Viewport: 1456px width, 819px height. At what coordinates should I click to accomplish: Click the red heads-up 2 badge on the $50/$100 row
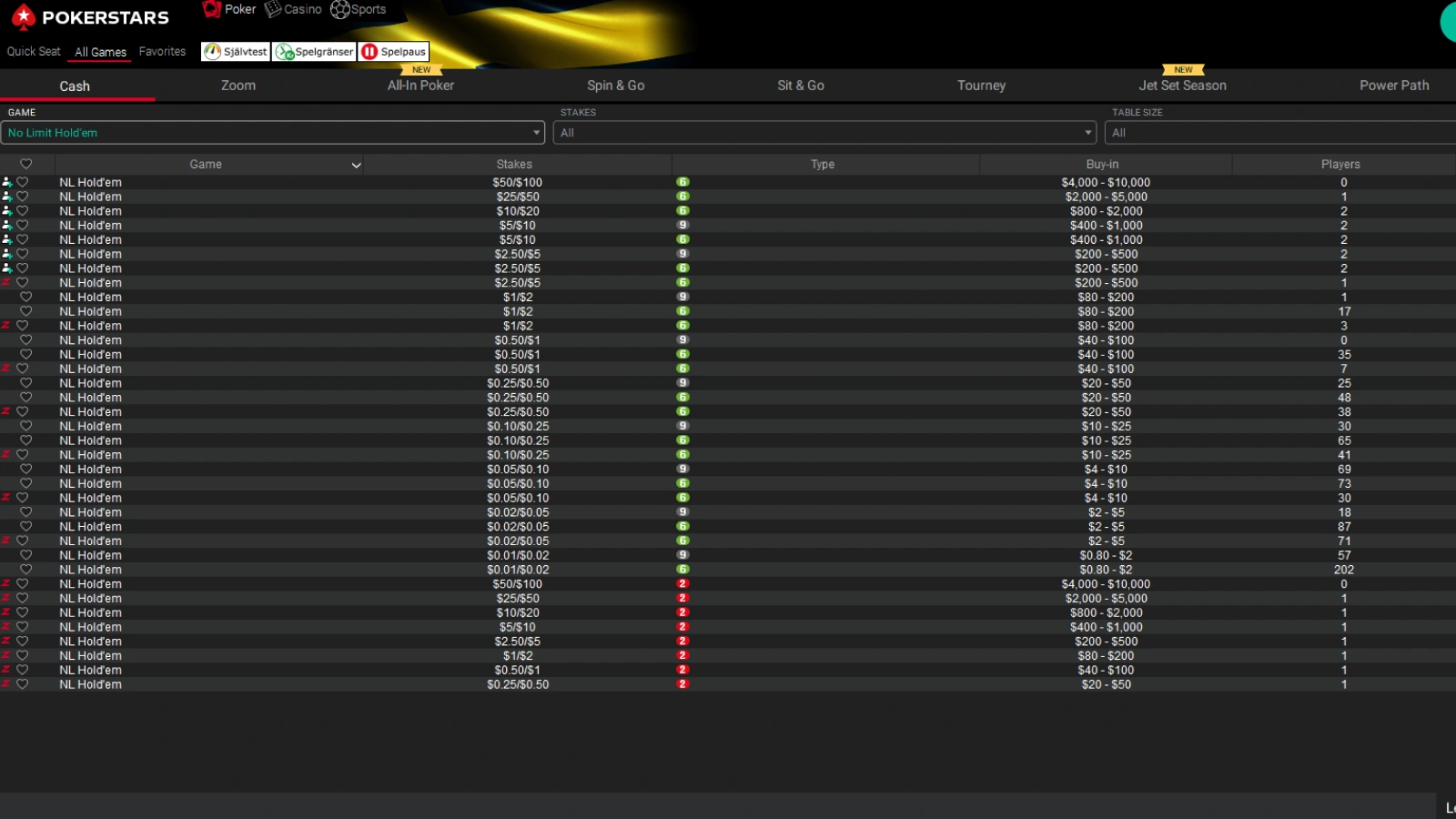pyautogui.click(x=682, y=584)
